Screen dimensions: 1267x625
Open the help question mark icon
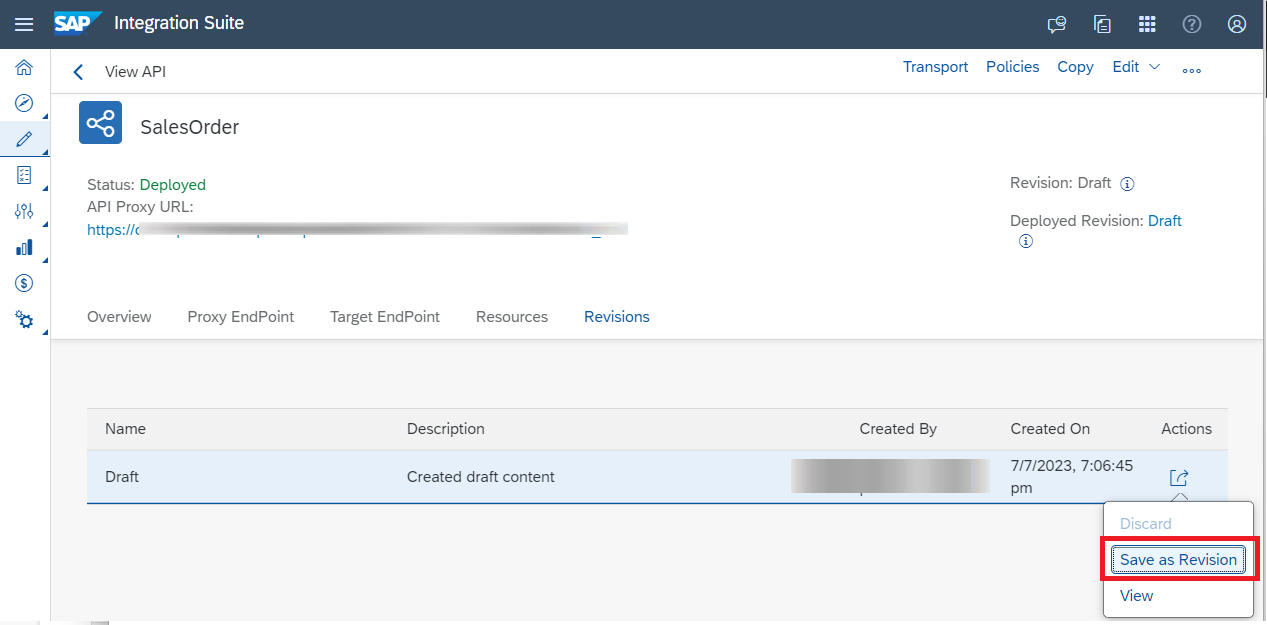1192,24
